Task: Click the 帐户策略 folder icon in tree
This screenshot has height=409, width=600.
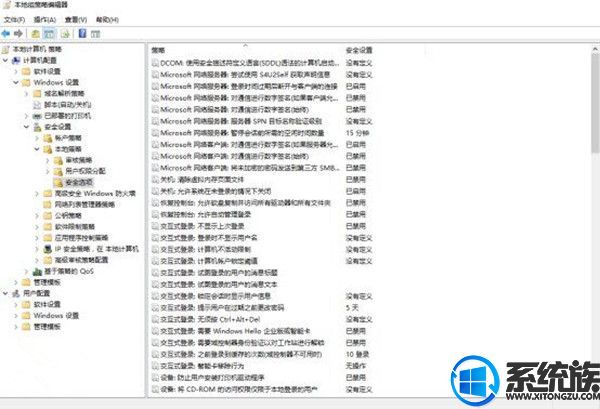Action: point(47,138)
